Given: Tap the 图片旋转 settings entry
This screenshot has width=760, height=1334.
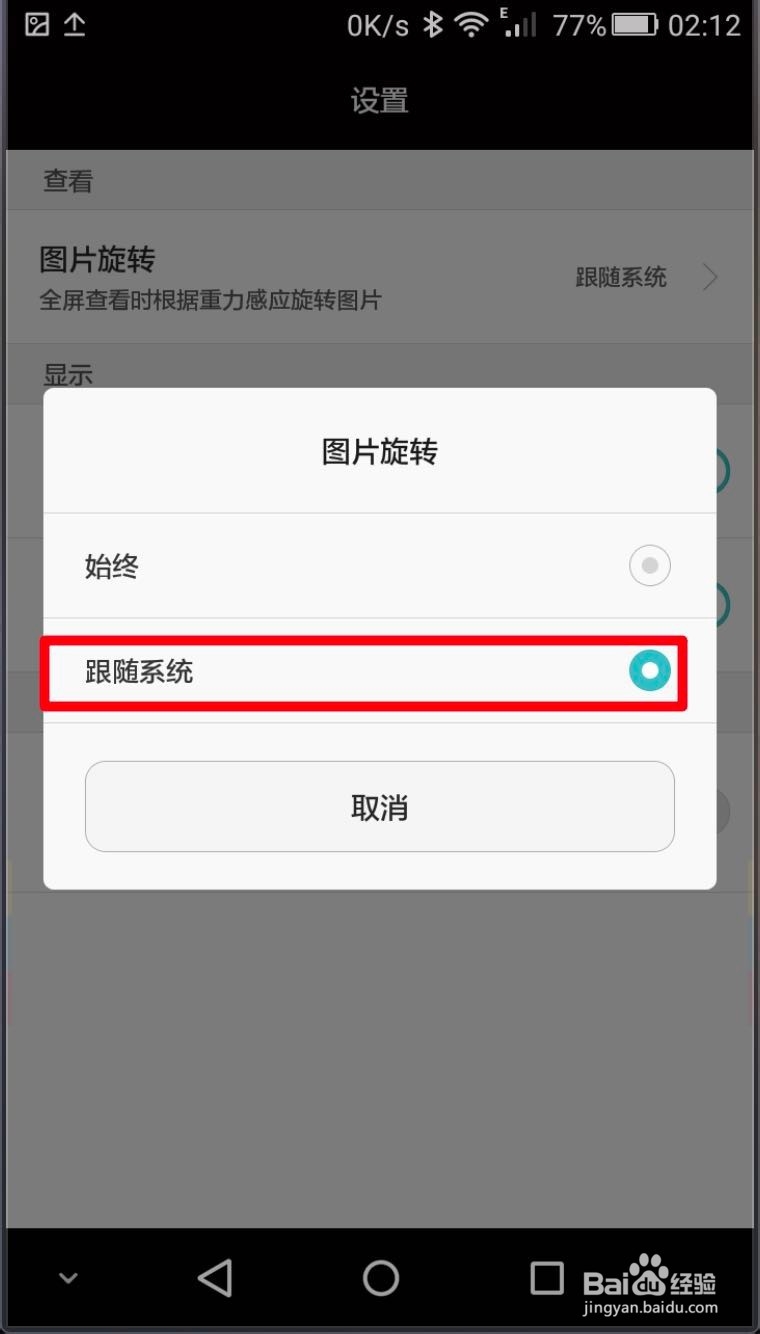Looking at the screenshot, I should point(380,277).
